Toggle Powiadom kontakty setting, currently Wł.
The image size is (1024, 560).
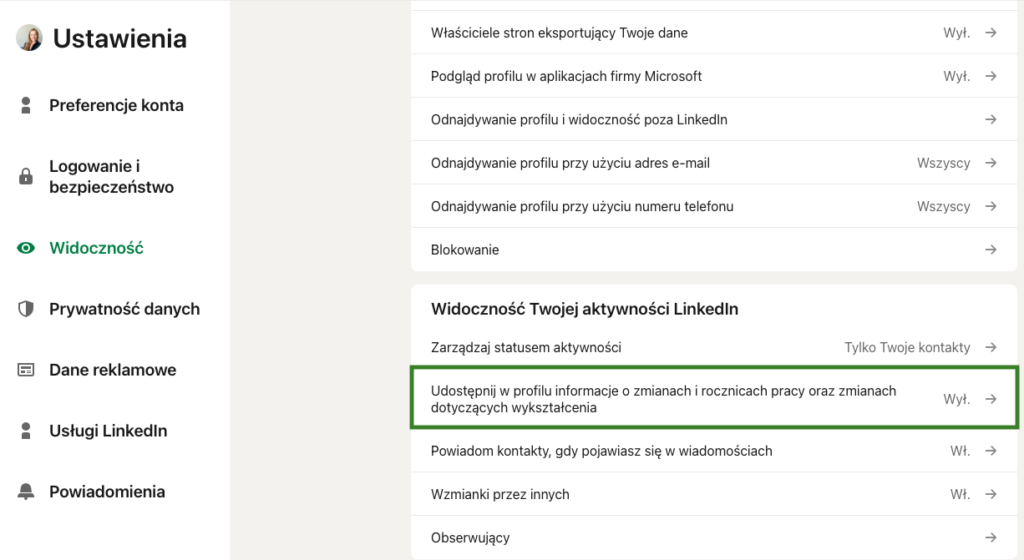coord(960,451)
